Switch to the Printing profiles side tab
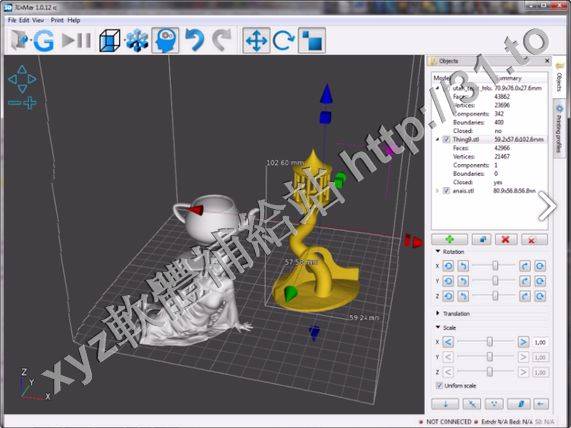571x428 pixels. [559, 128]
